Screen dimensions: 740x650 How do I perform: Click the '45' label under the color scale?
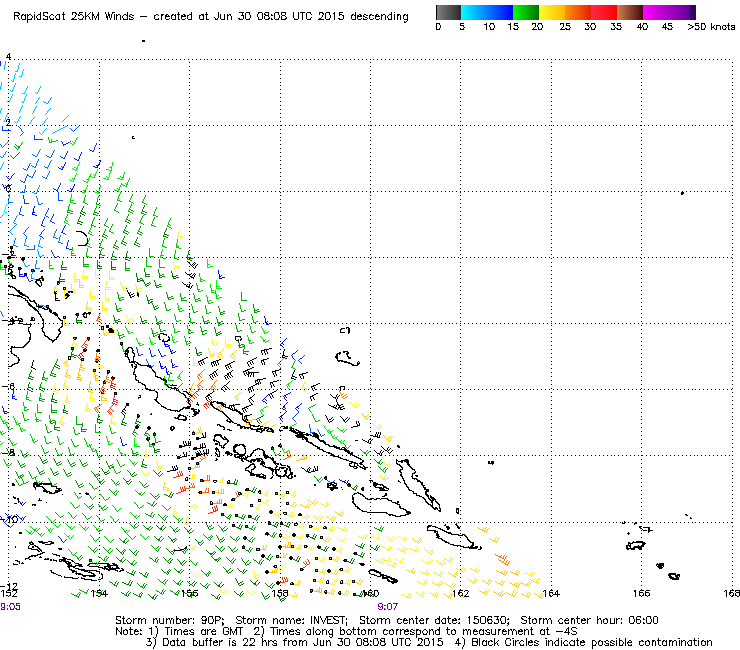[x=667, y=27]
